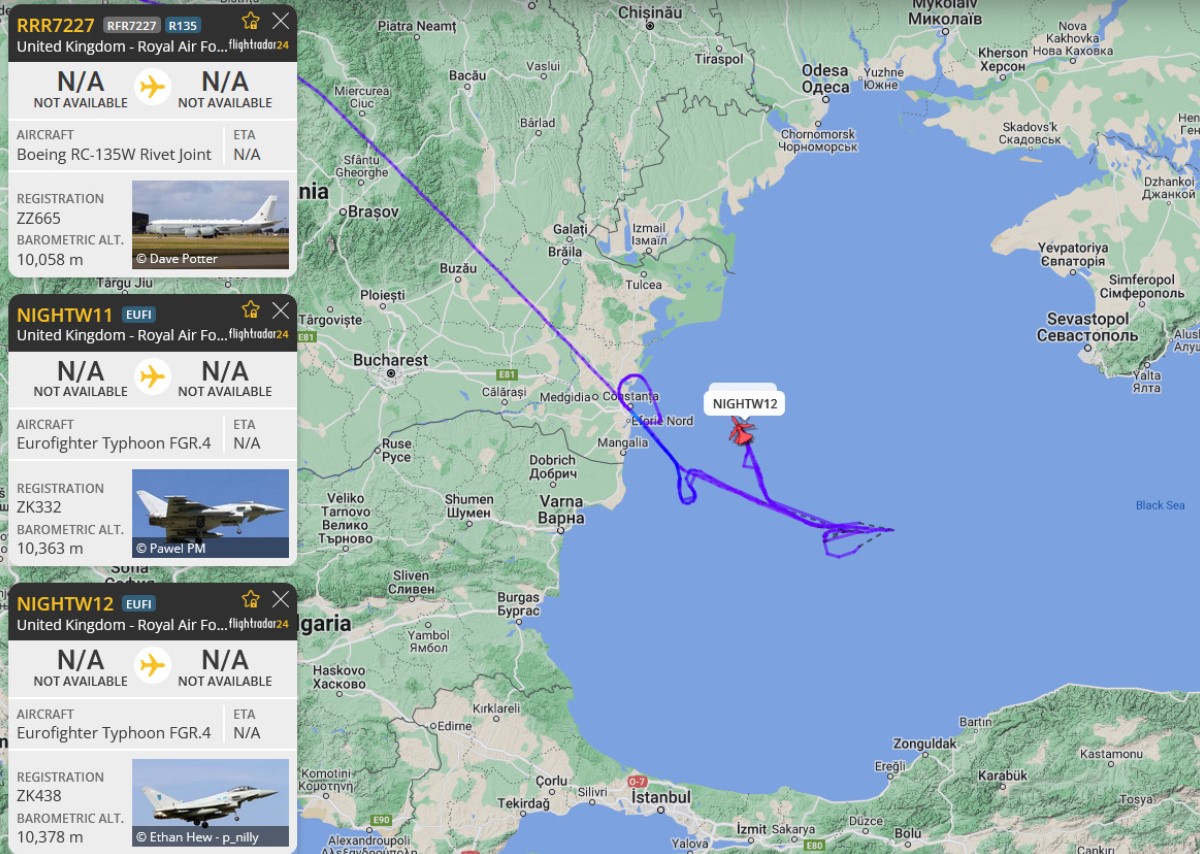Toggle favorite star on NIGHTW12 card

tap(251, 599)
